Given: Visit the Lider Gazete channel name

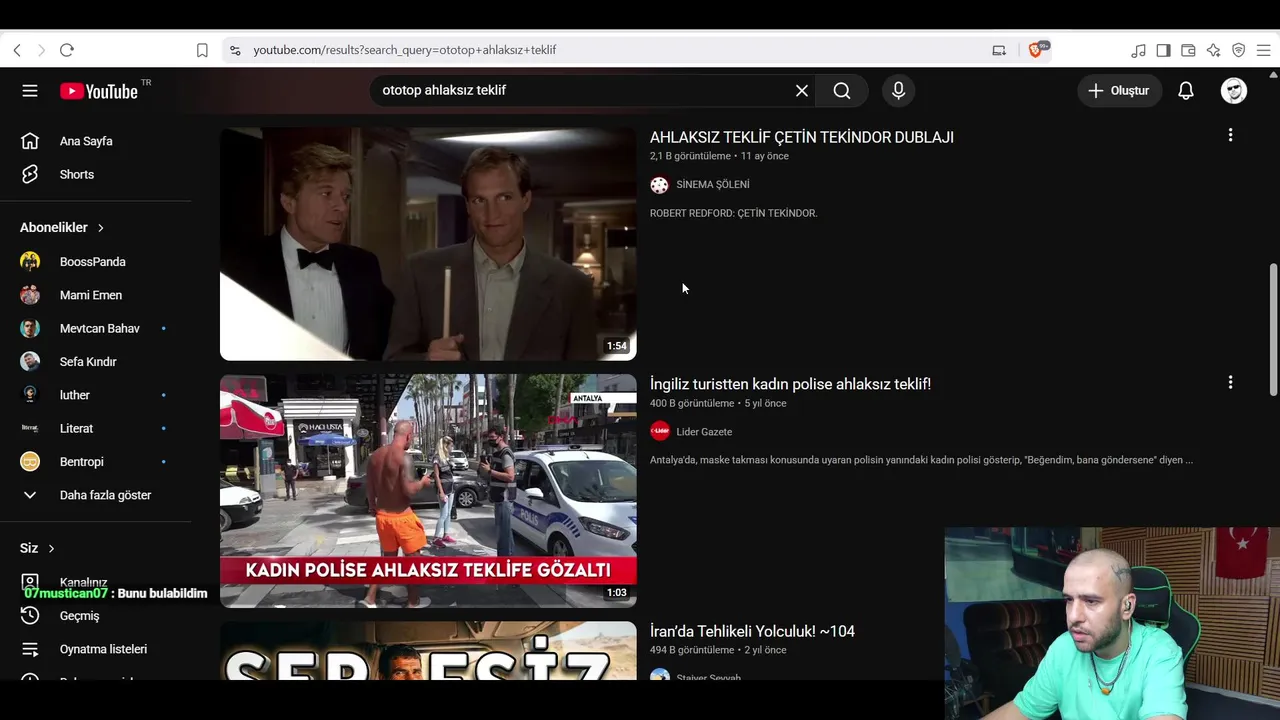Looking at the screenshot, I should point(704,432).
